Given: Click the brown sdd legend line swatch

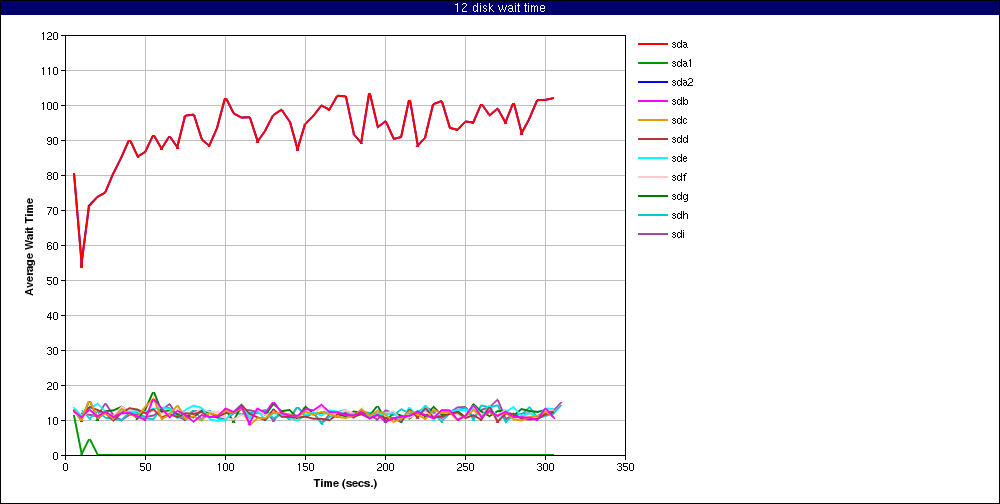Looking at the screenshot, I should (652, 139).
